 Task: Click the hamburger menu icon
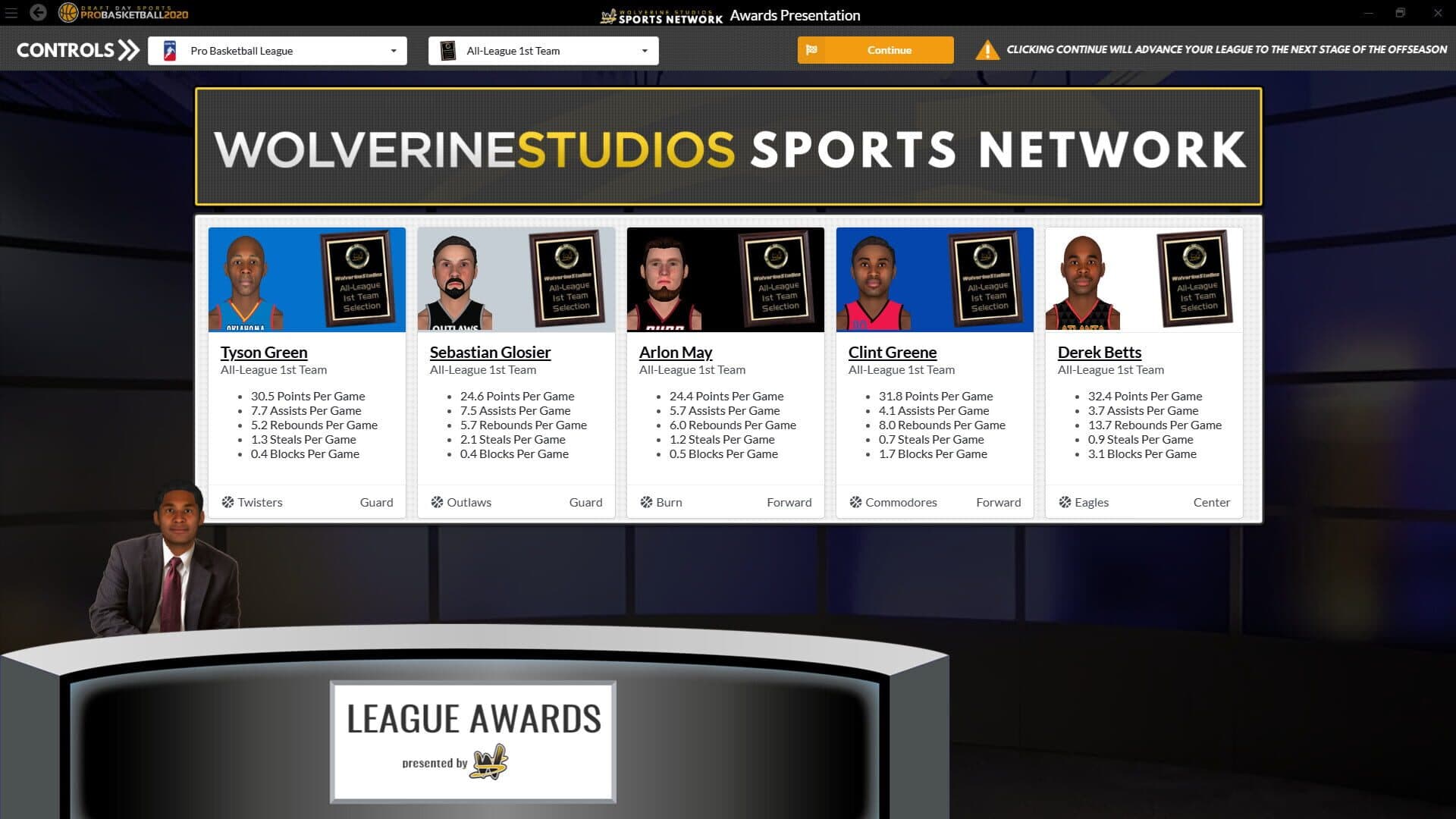coord(11,13)
